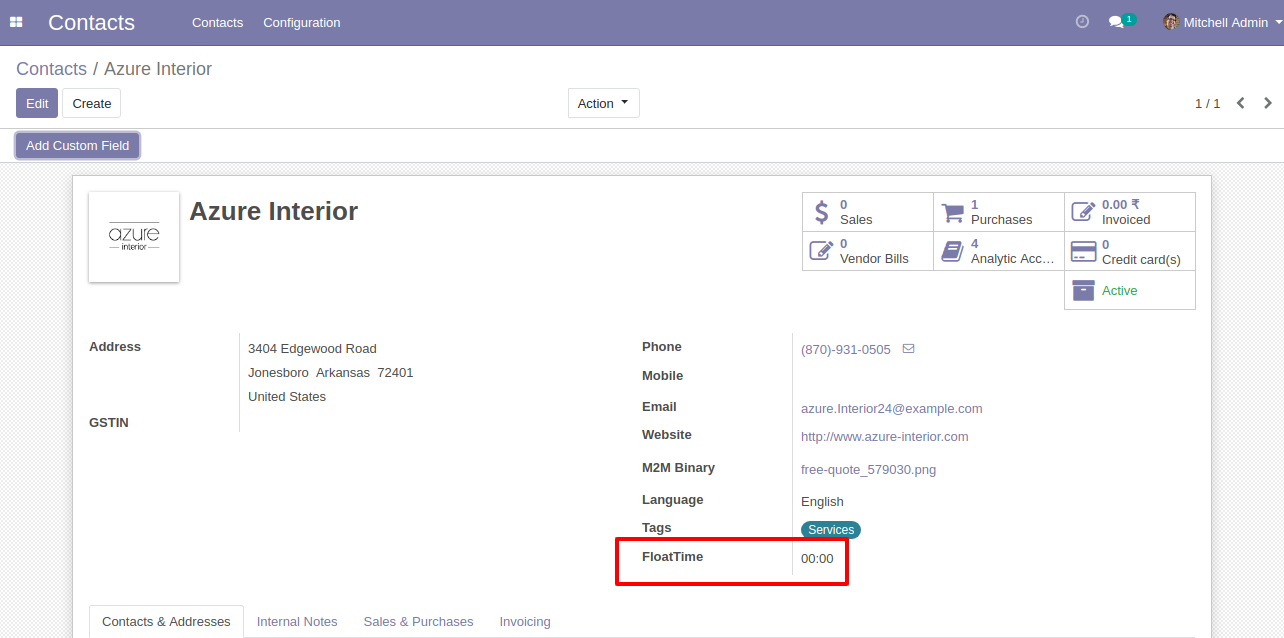Screen dimensions: 1284x638
Task: Open the activities clock icon
Action: (1082, 22)
